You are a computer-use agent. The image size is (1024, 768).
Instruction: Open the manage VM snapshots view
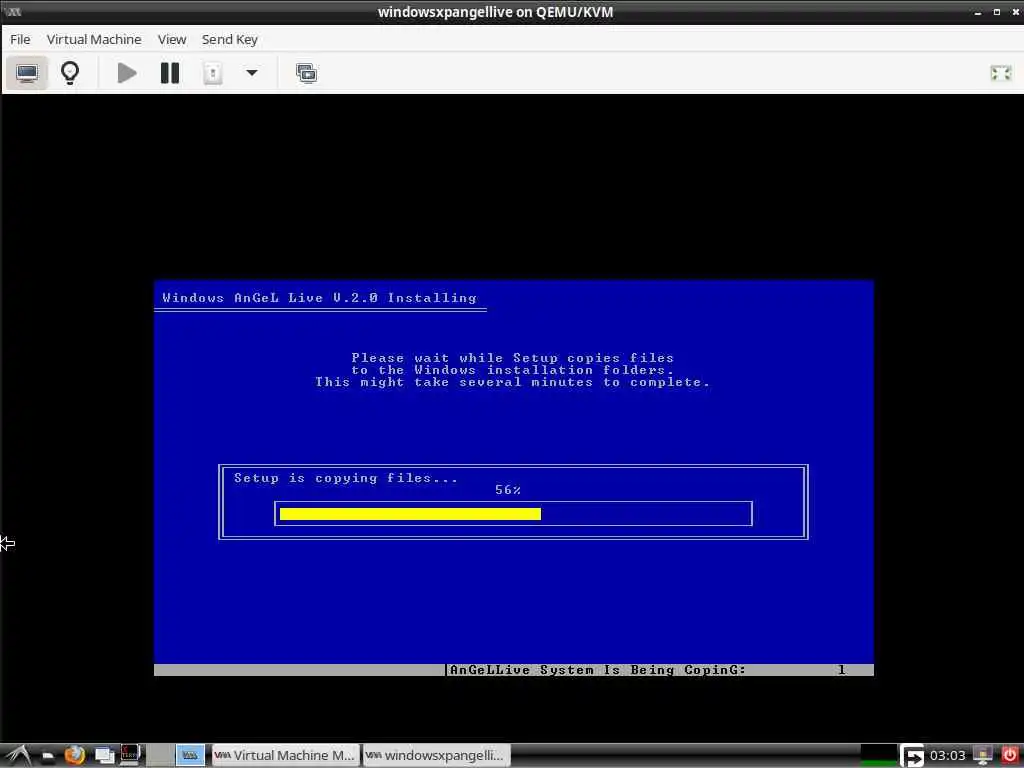coord(306,72)
